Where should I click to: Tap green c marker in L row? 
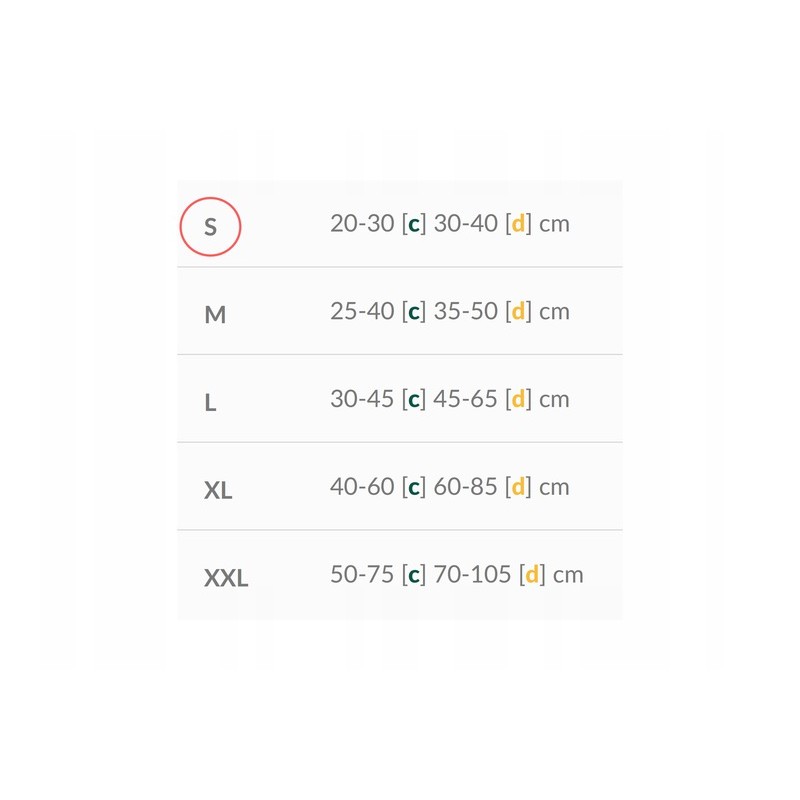point(413,400)
